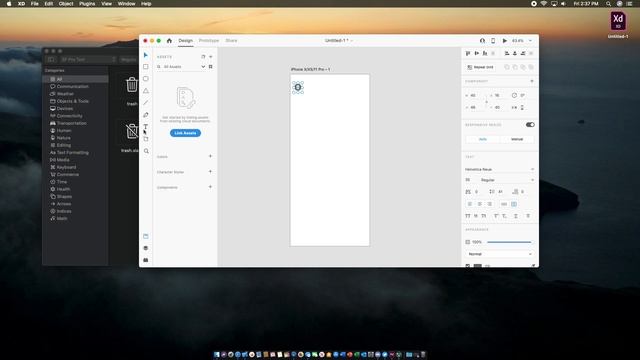640x360 pixels.
Task: Click the Repeat Grid button
Action: pyautogui.click(x=480, y=67)
